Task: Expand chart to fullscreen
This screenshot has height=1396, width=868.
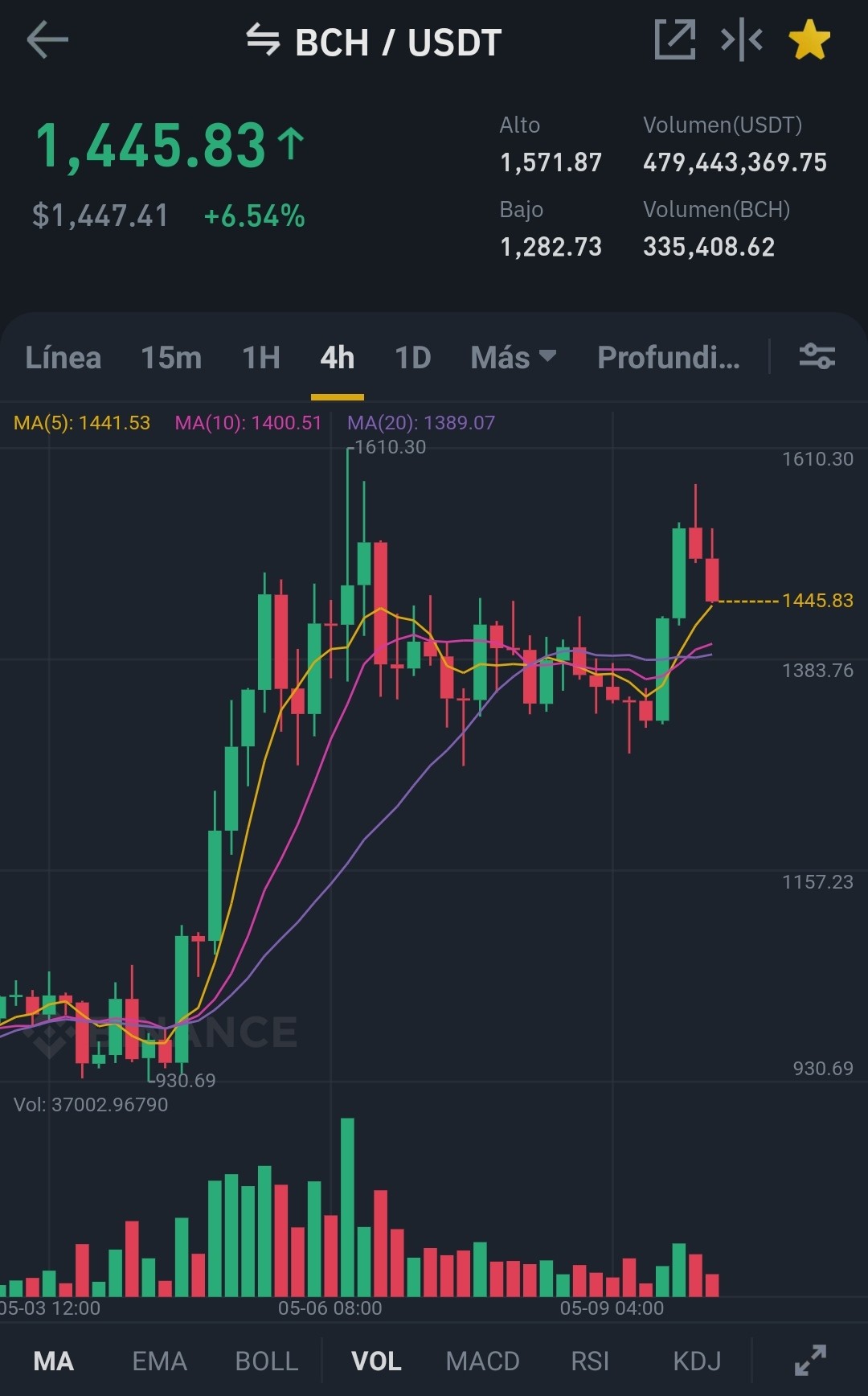Action: tap(810, 1360)
